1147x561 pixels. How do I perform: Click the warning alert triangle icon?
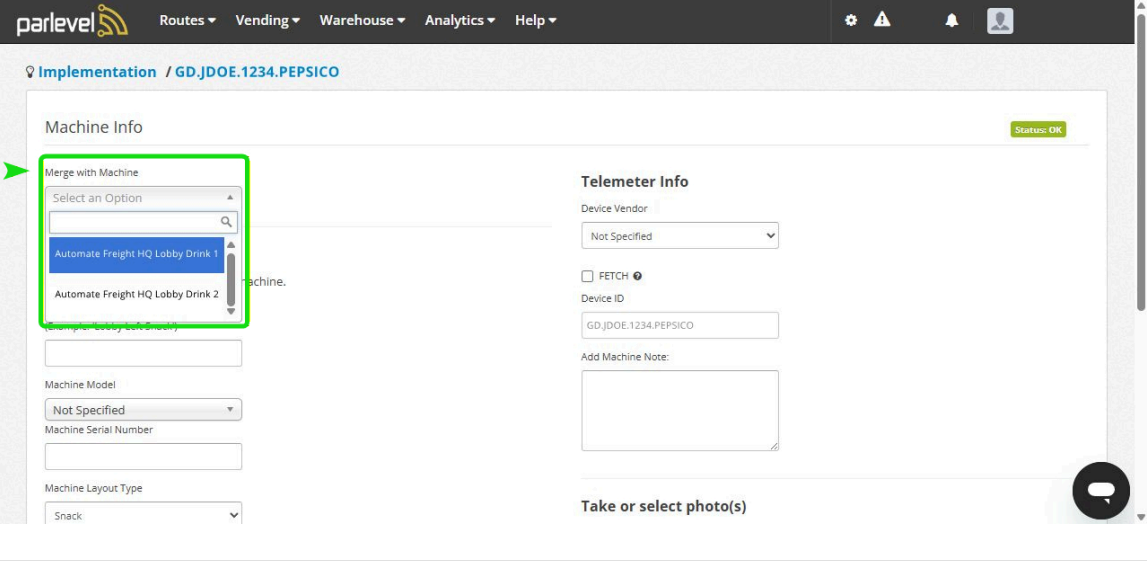(x=882, y=20)
